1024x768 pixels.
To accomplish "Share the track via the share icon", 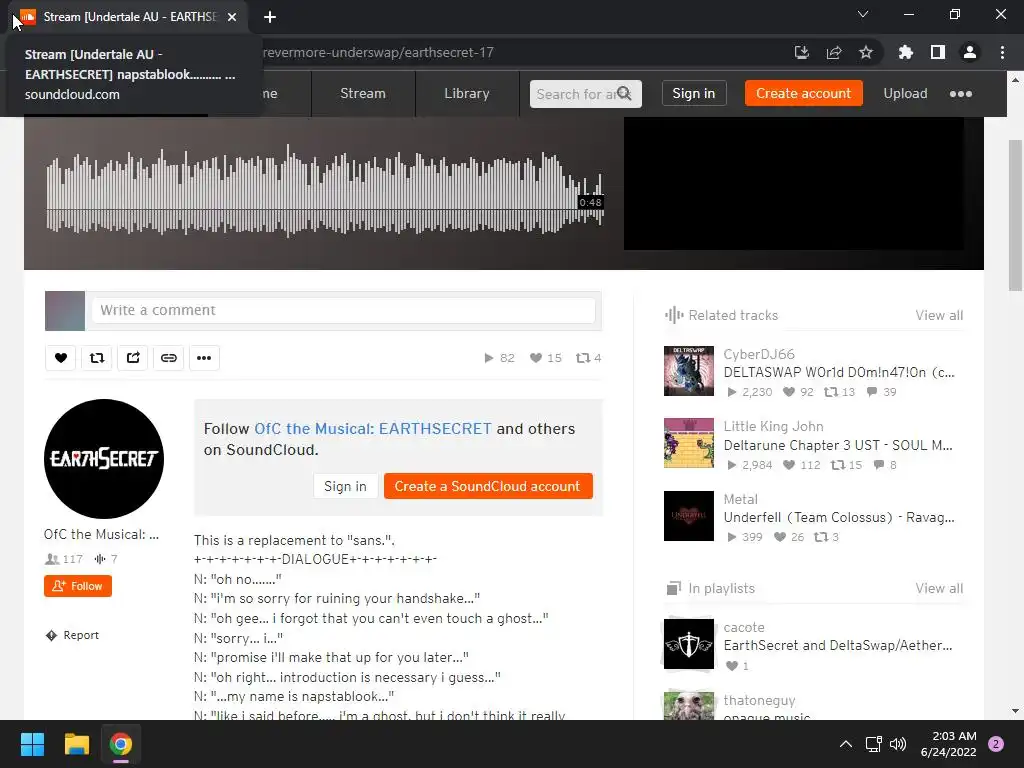I will [133, 358].
